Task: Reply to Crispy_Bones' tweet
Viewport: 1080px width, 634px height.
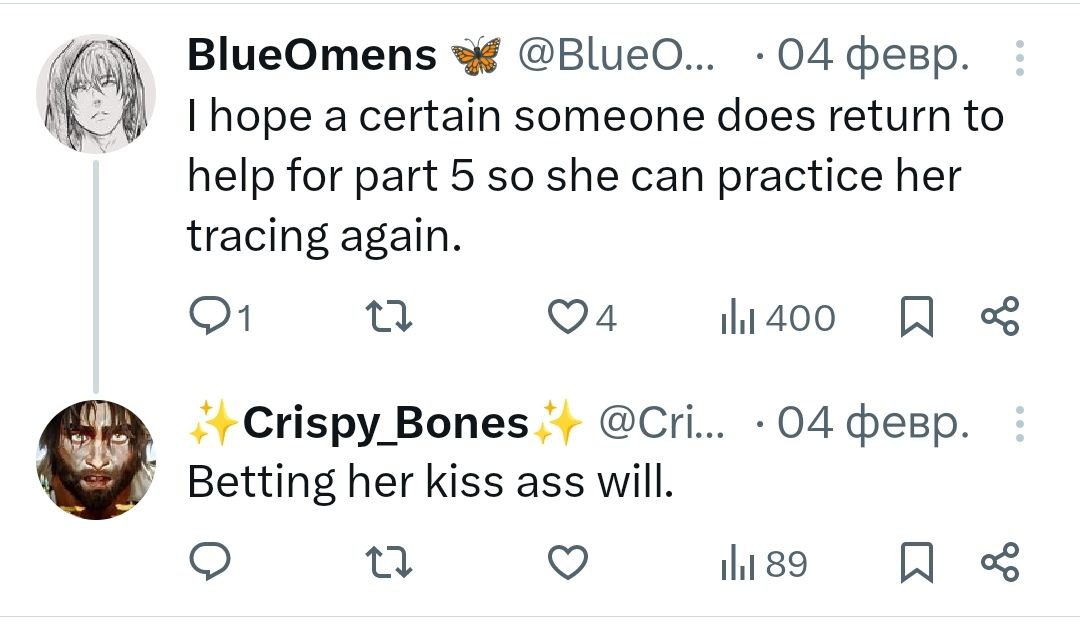Action: [210, 562]
